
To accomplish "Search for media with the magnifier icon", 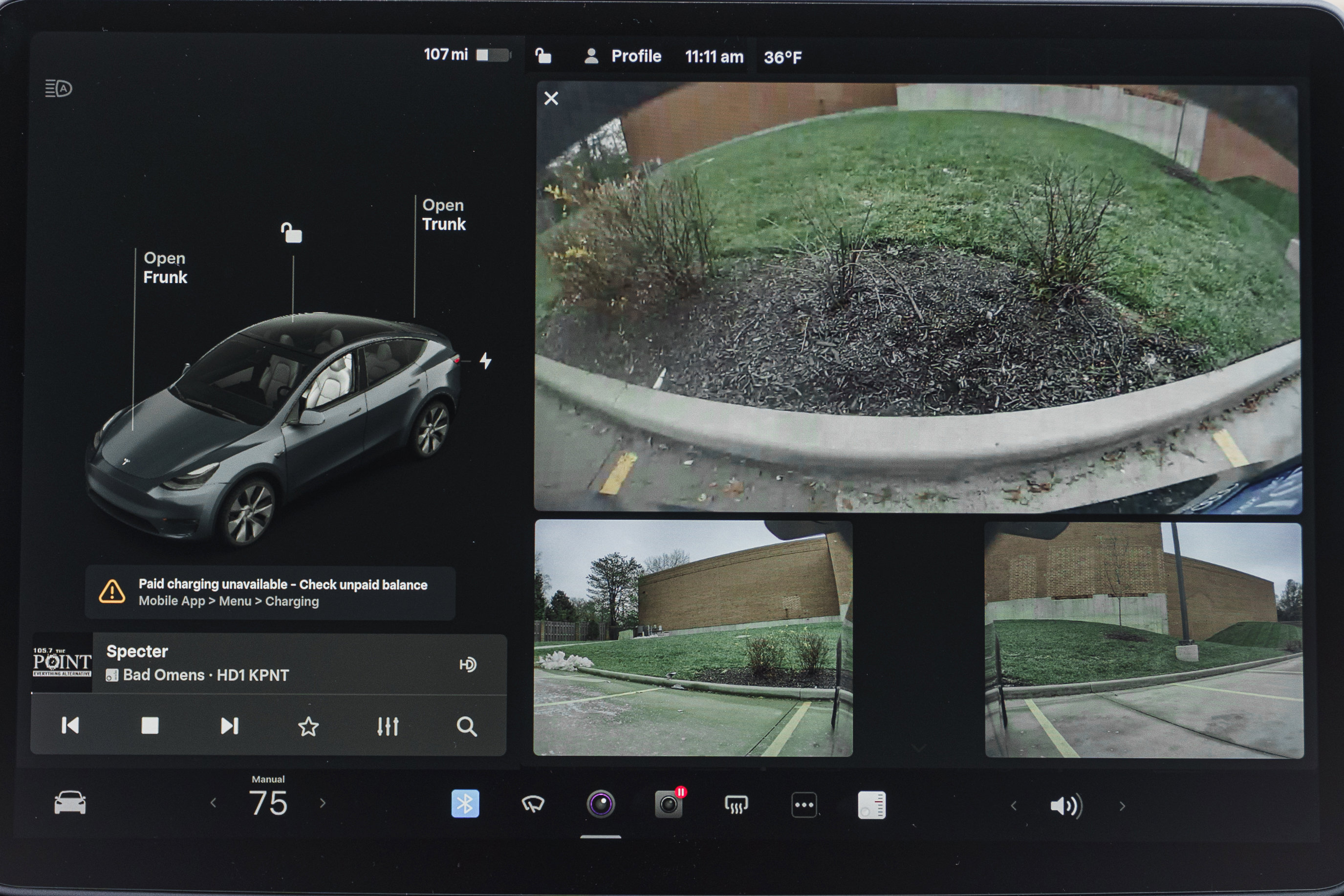I will point(467,726).
